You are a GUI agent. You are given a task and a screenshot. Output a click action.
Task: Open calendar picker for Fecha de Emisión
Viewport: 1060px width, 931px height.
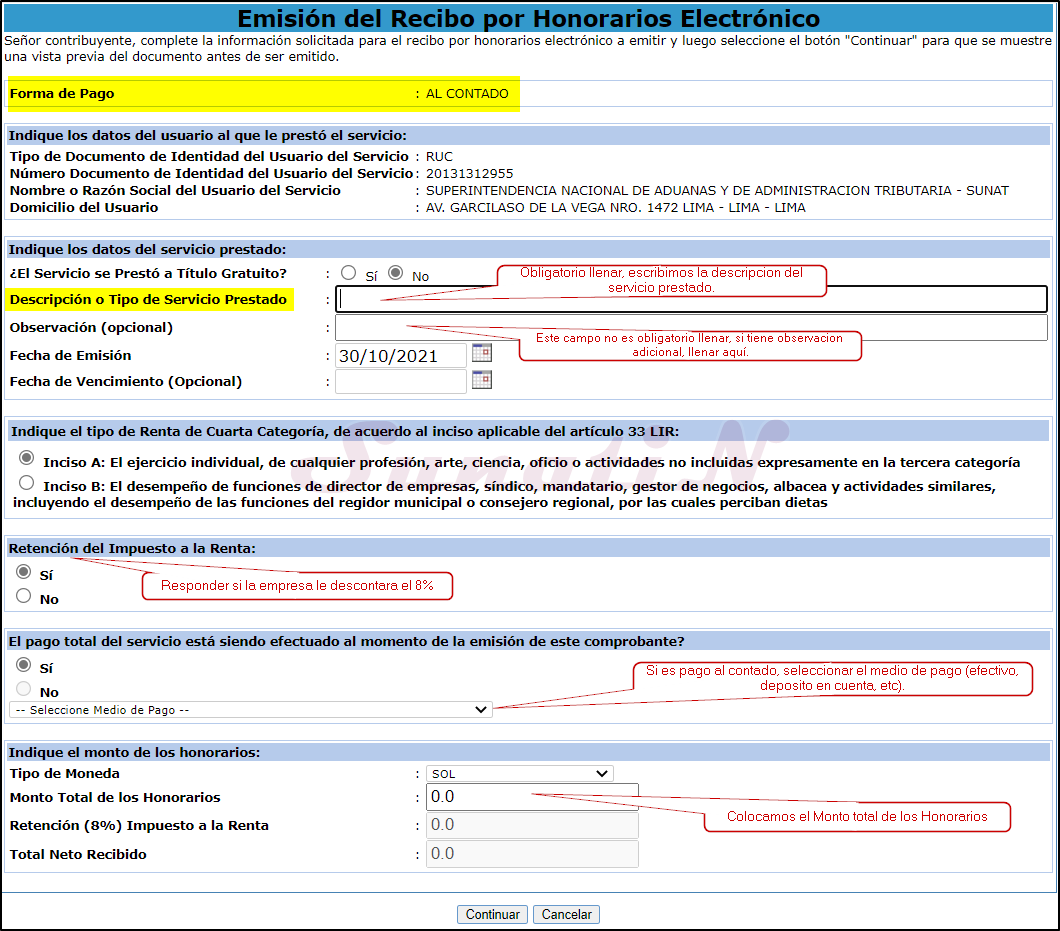(x=482, y=353)
